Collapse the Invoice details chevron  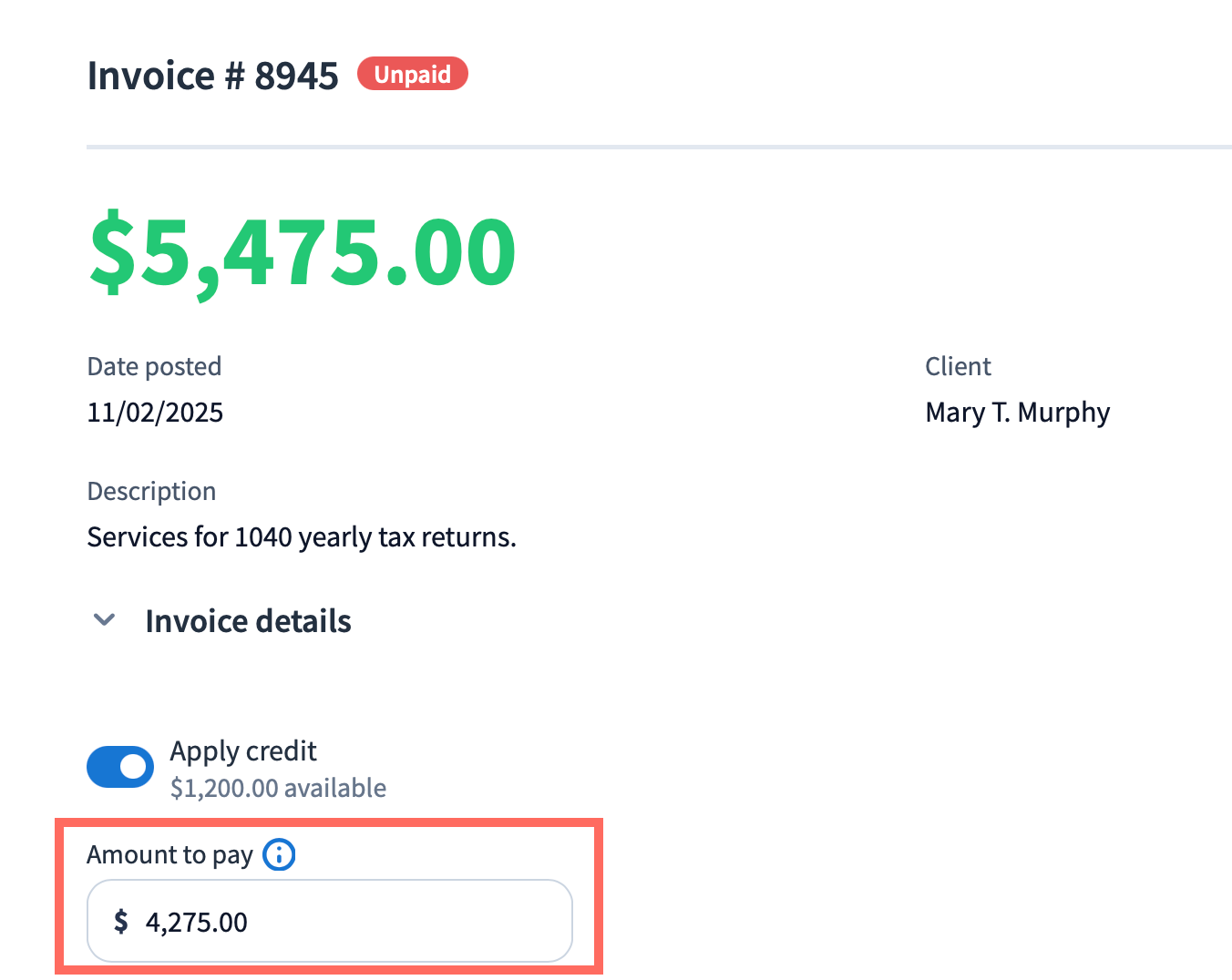click(x=105, y=620)
